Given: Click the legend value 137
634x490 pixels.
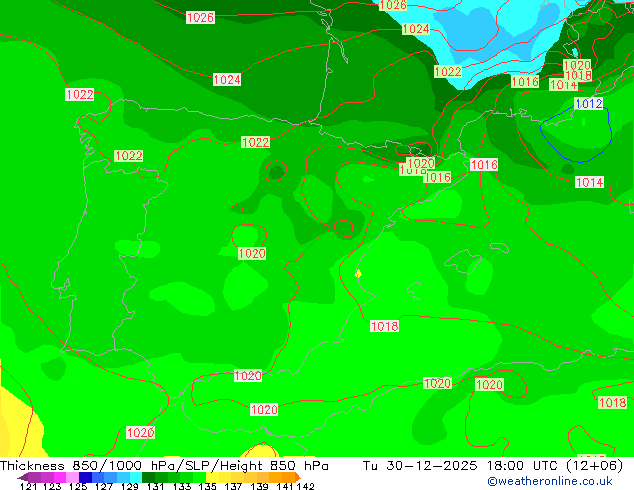Looking at the screenshot, I should pos(233,486).
